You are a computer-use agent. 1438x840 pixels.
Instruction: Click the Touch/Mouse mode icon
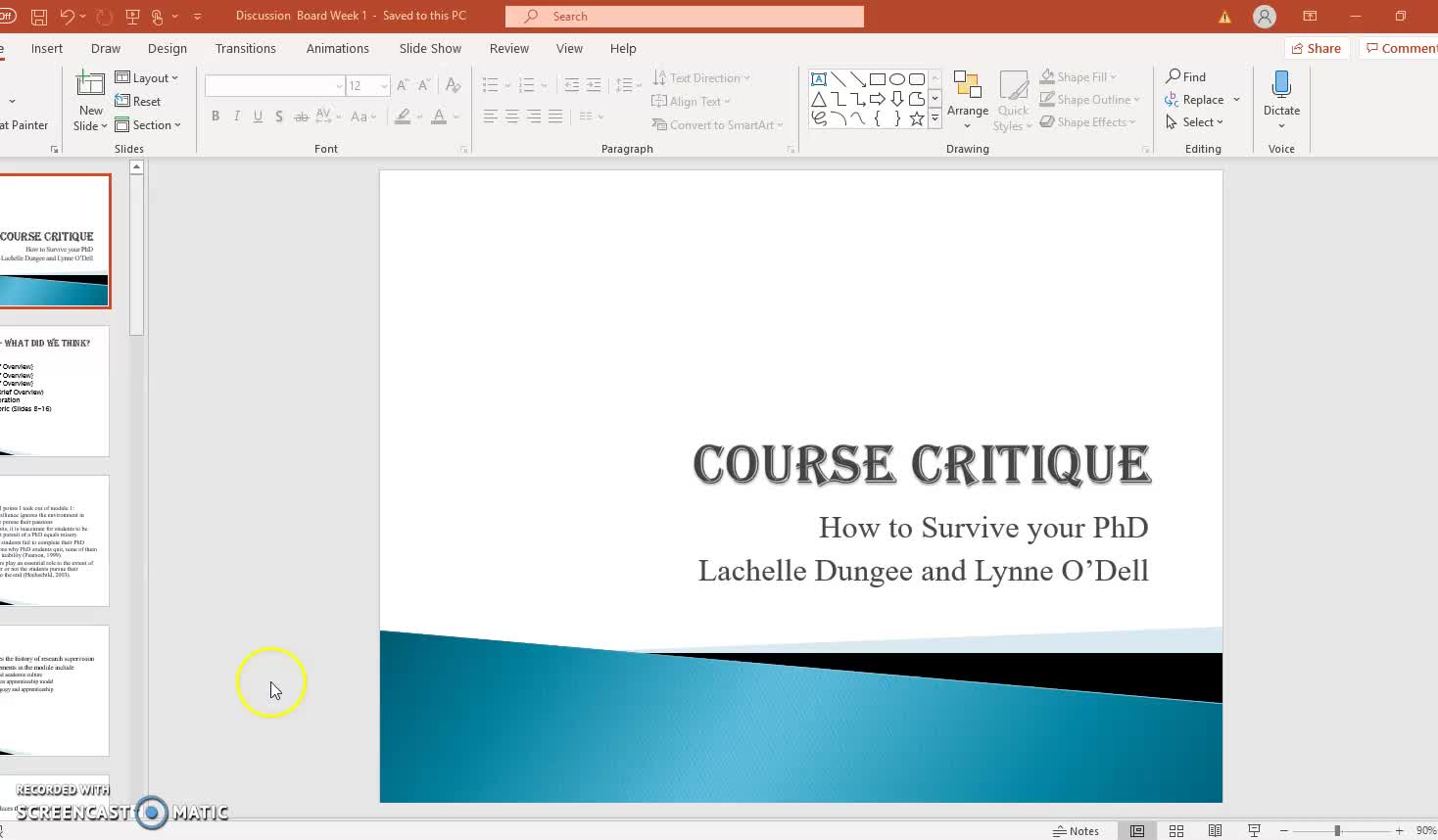[158, 17]
